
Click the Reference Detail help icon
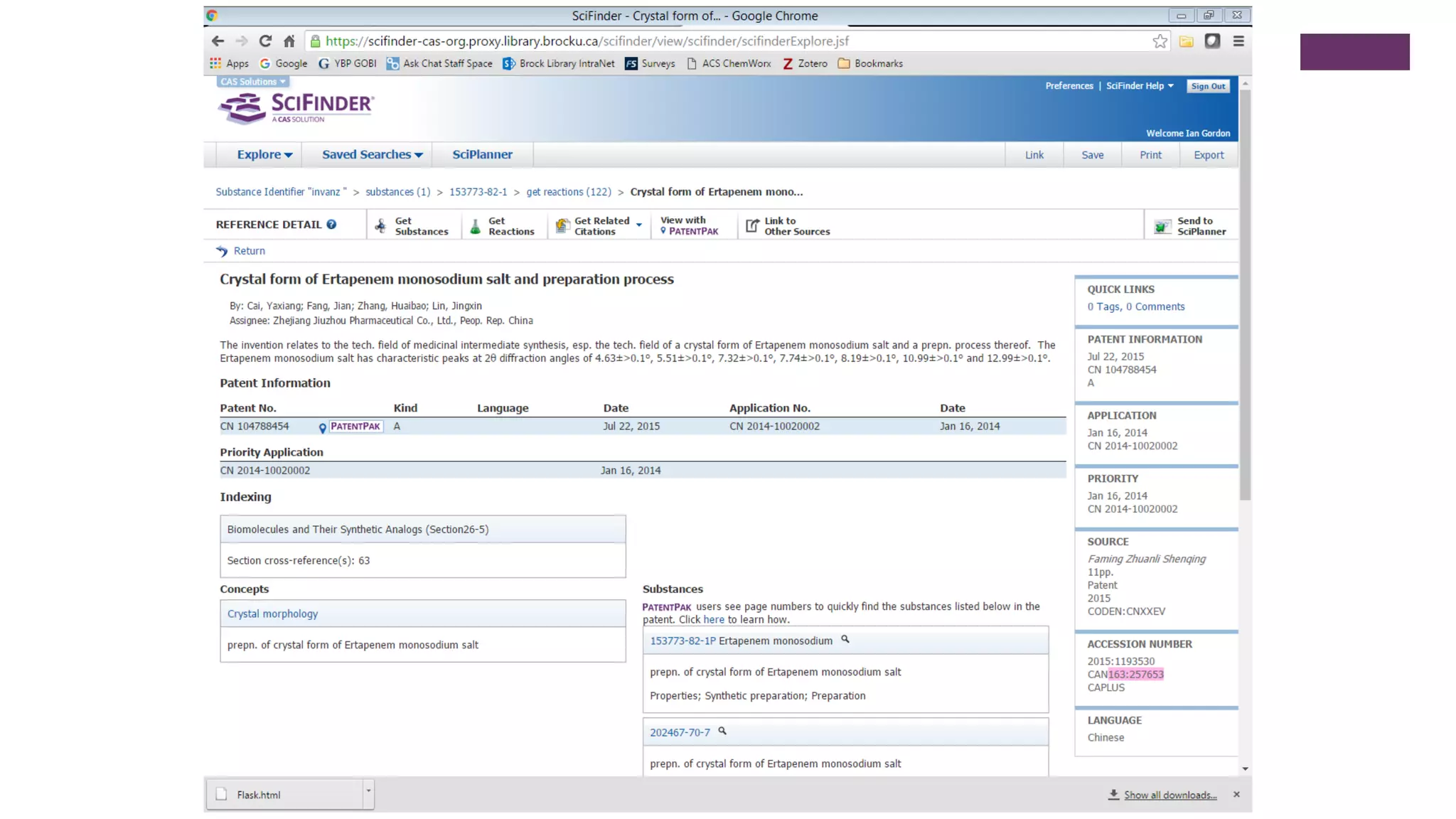point(331,225)
